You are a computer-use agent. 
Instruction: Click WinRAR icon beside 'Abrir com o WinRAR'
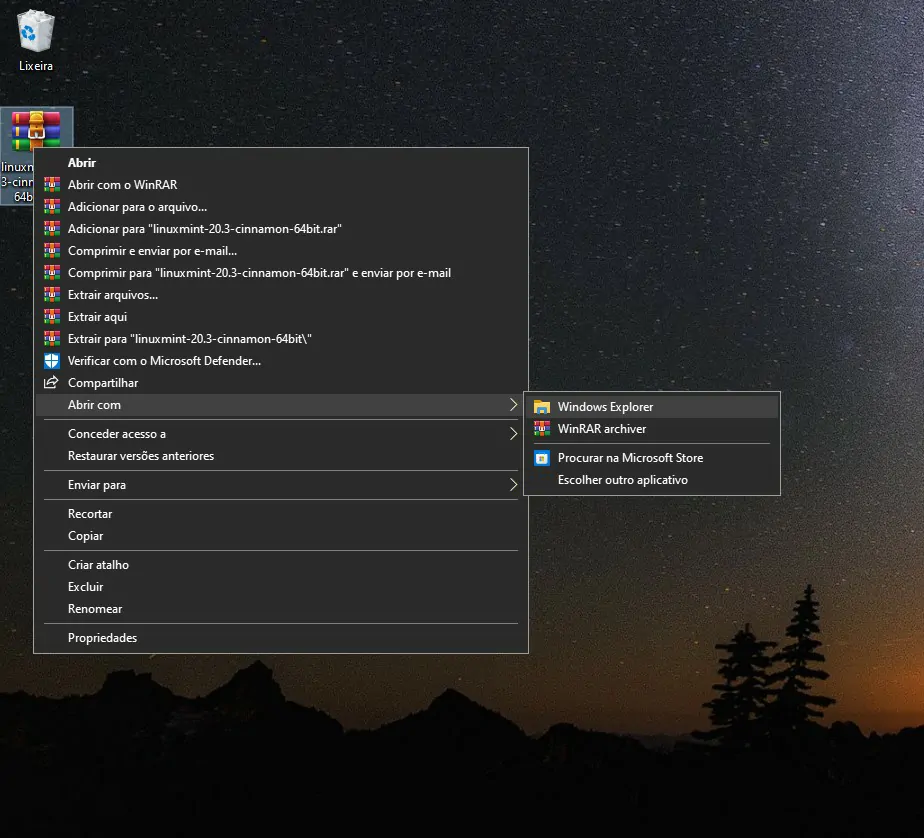coord(52,184)
